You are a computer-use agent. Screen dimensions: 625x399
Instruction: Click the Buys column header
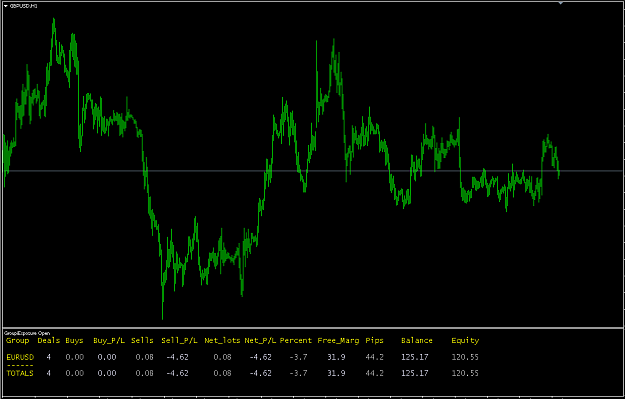[x=75, y=341]
